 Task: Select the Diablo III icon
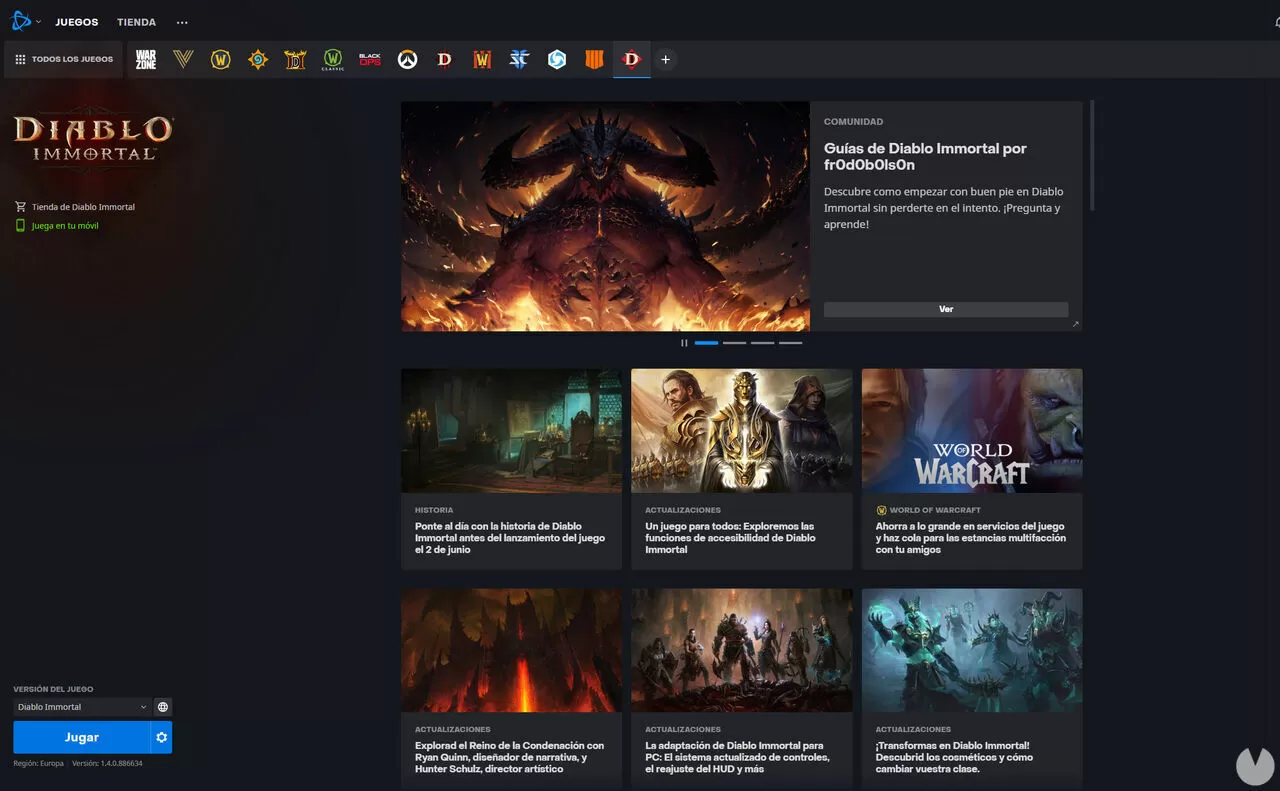pos(445,60)
